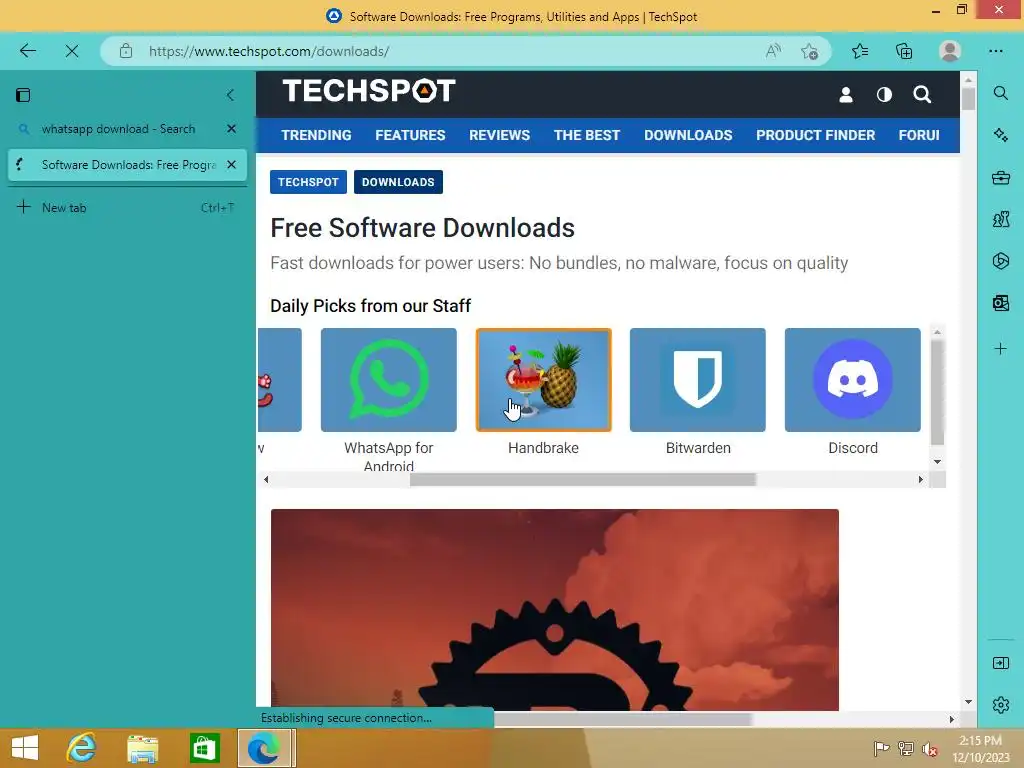Select the Software Downloads: Free Programs tab
Image resolution: width=1024 pixels, height=768 pixels.
pos(127,165)
